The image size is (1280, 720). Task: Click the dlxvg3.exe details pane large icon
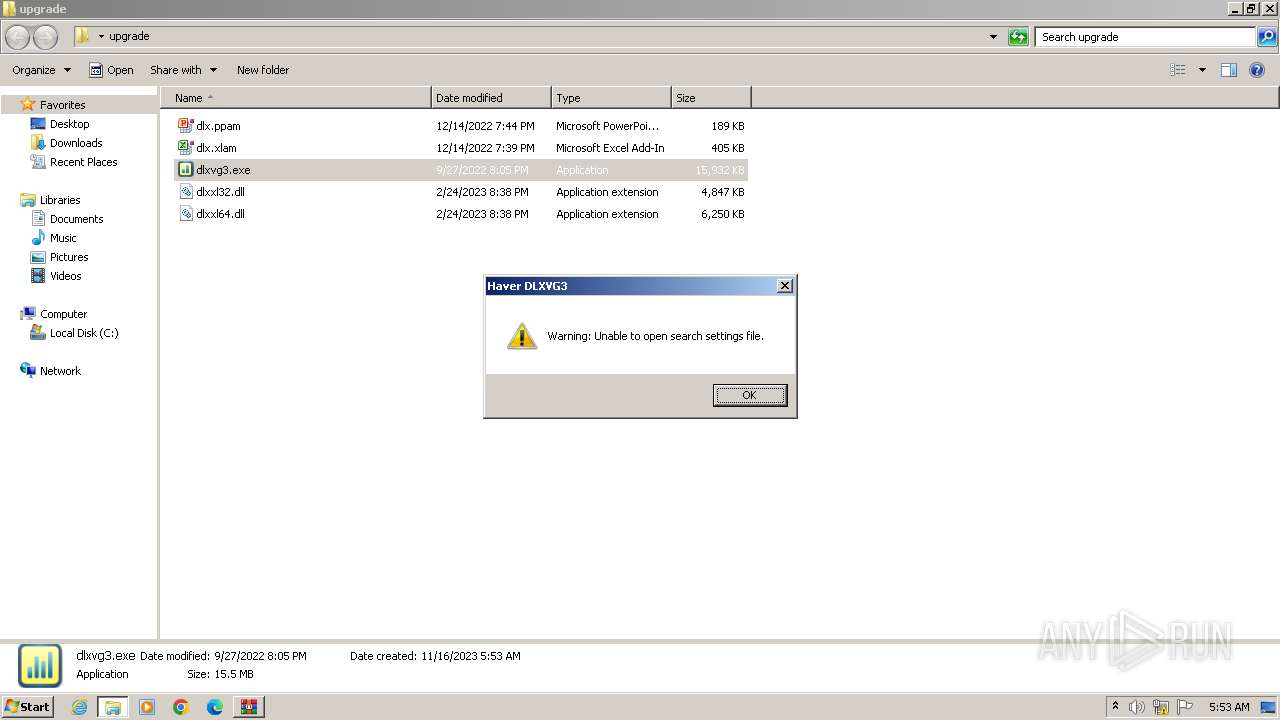(x=40, y=666)
